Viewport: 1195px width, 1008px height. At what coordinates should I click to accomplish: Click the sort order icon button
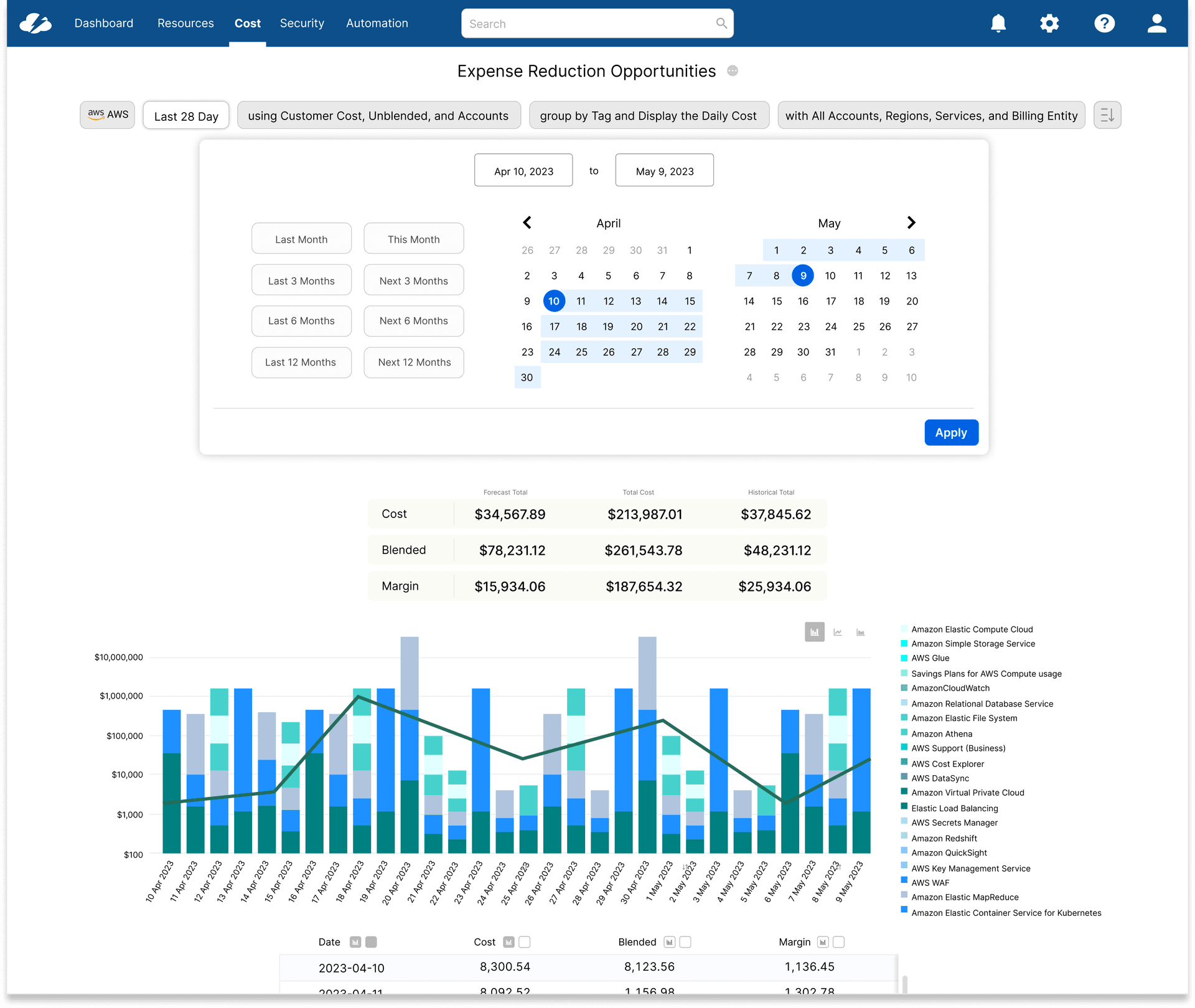(1107, 115)
